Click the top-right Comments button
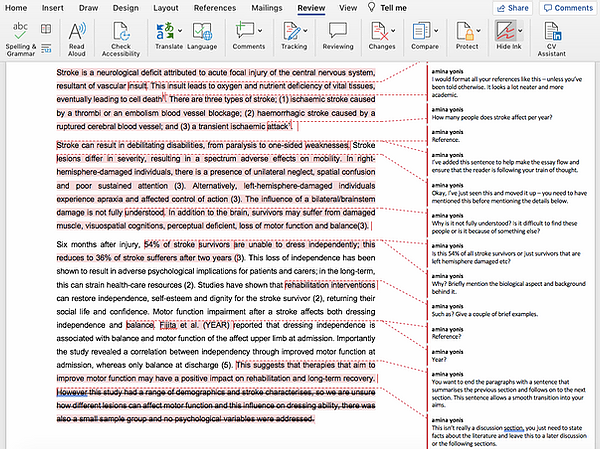Image resolution: width=600 pixels, height=449 pixels. 568,8
